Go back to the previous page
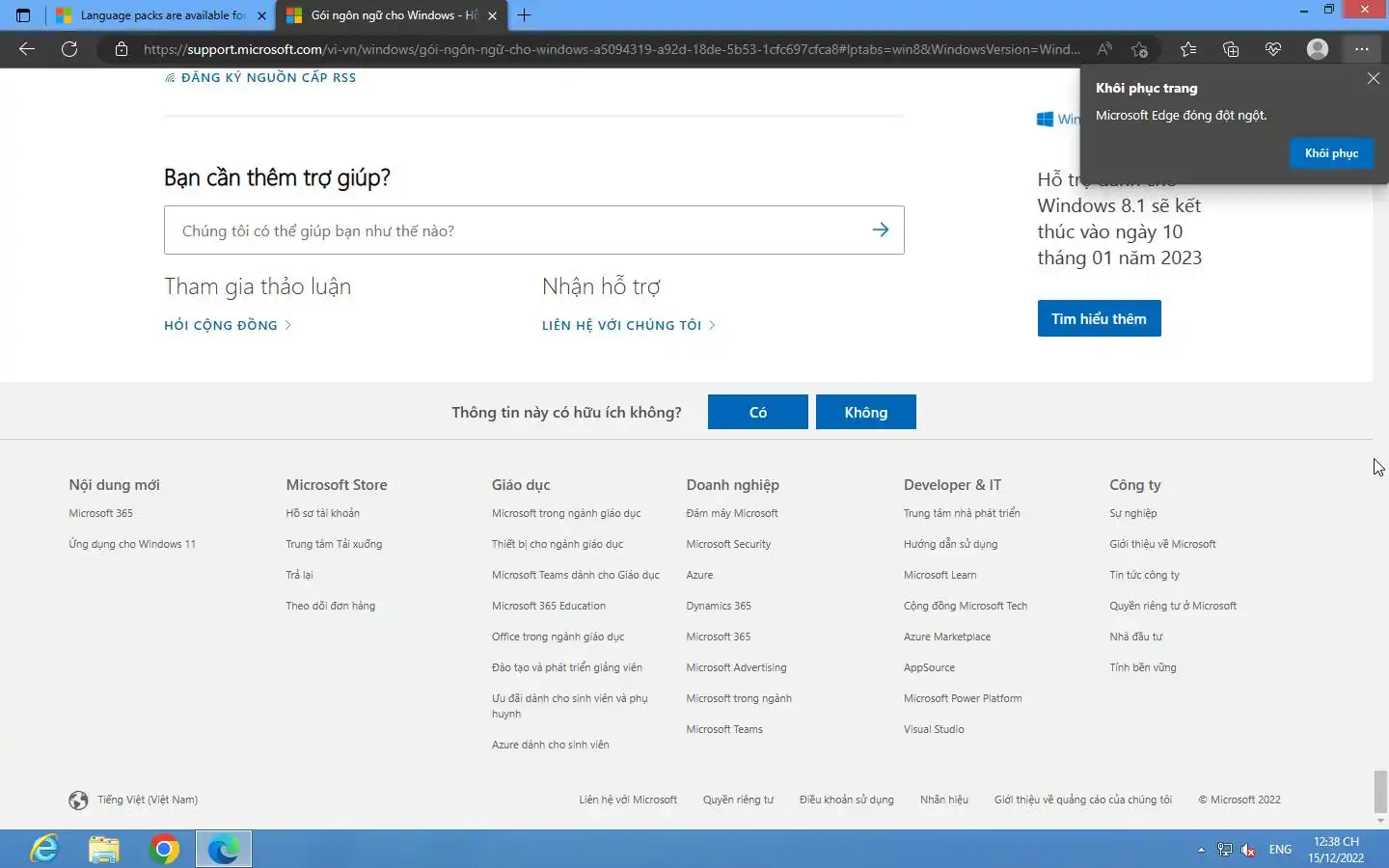This screenshot has width=1389, height=868. point(27,49)
